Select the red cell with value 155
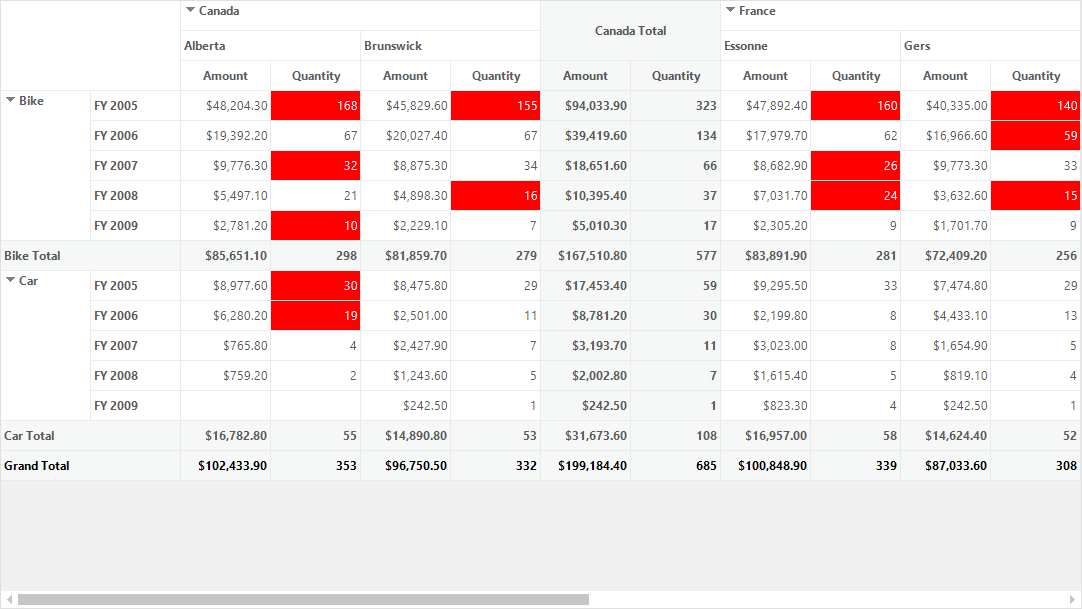 tap(495, 106)
